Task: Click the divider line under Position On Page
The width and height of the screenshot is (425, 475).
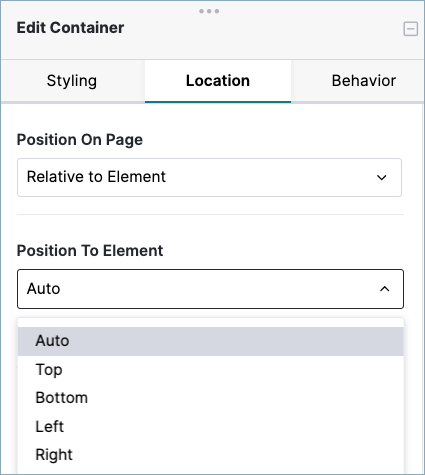Action: (x=210, y=214)
